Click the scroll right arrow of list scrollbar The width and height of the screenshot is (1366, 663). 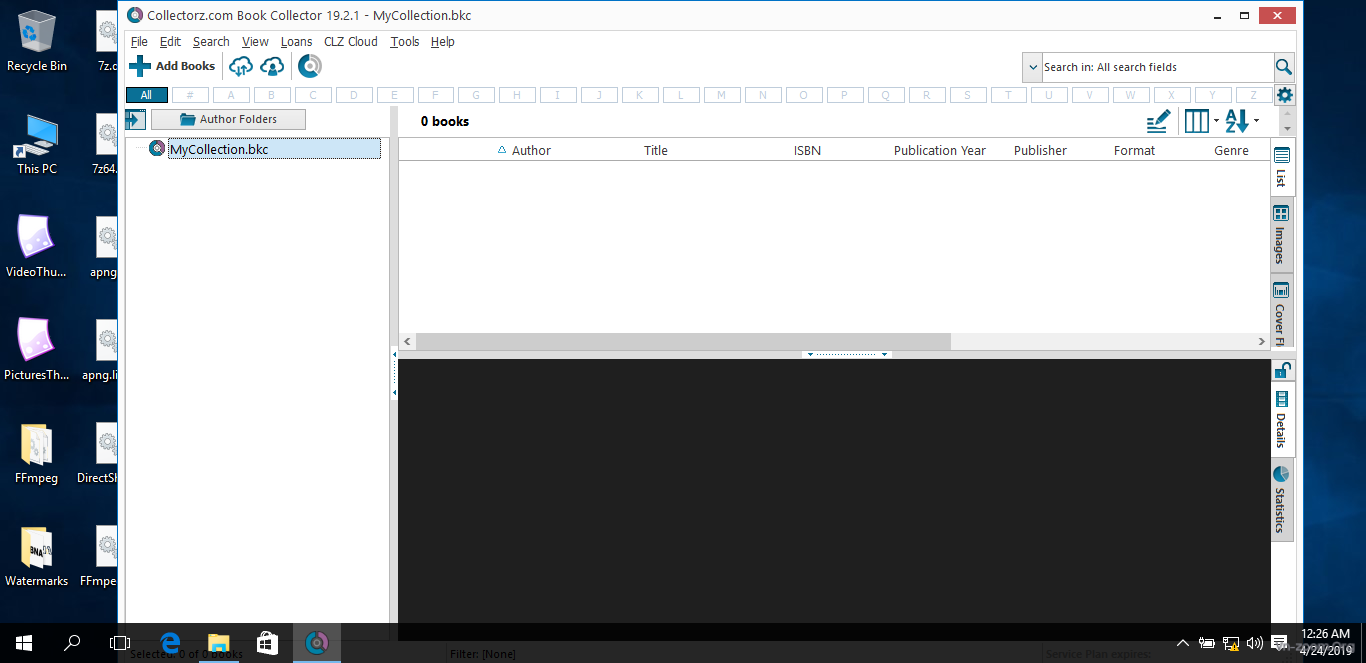point(1261,341)
